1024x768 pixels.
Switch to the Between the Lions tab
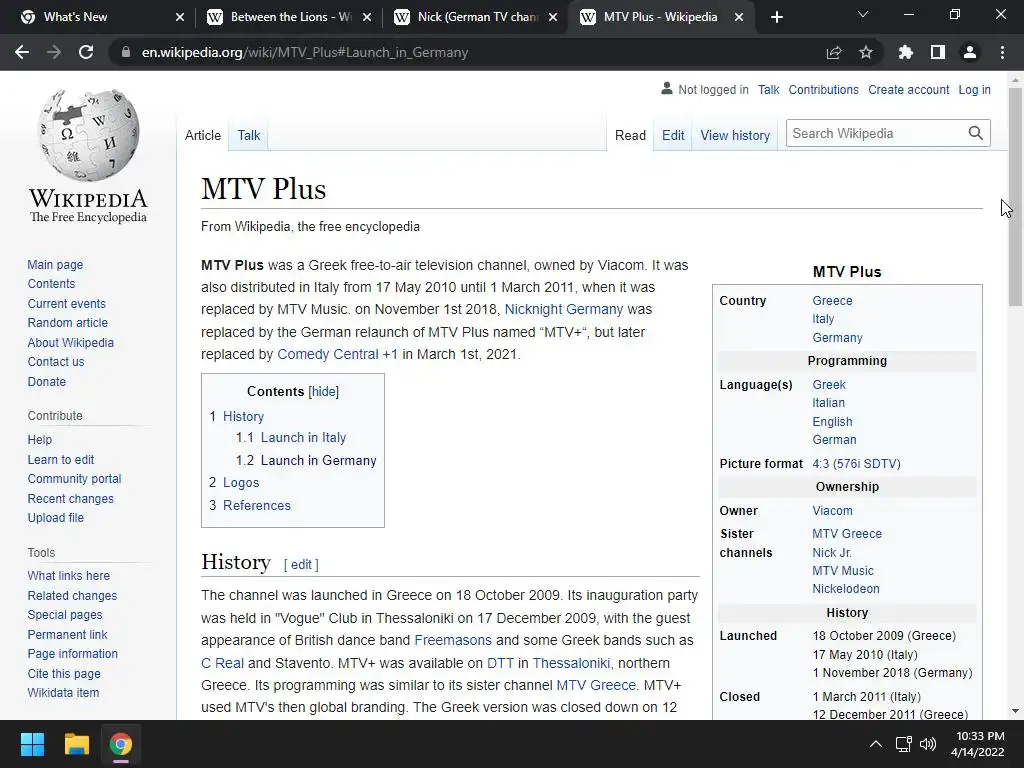coord(291,17)
